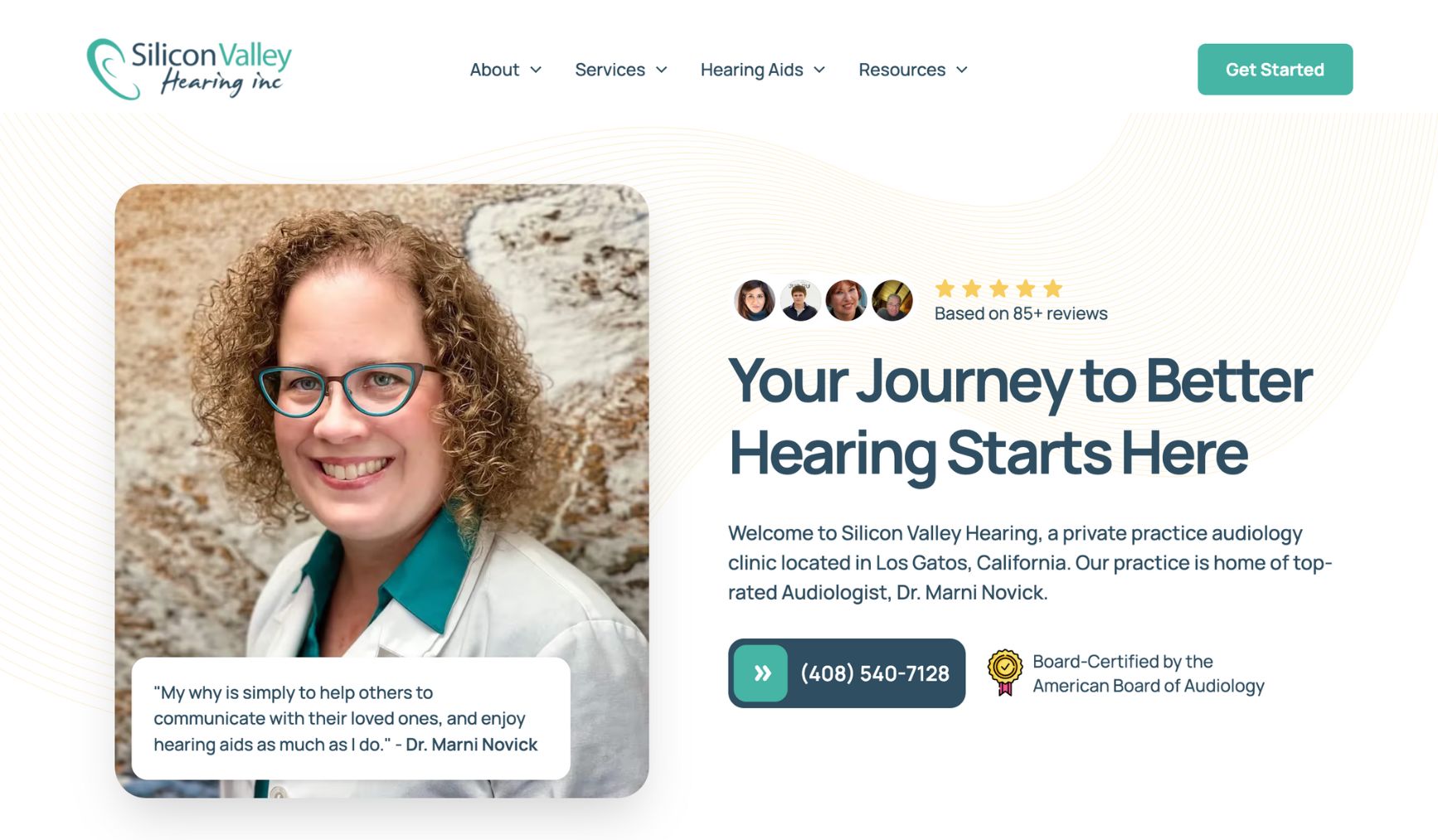Viewport: 1438px width, 840px height.
Task: Click the second reviewer avatar in suit
Action: point(800,300)
